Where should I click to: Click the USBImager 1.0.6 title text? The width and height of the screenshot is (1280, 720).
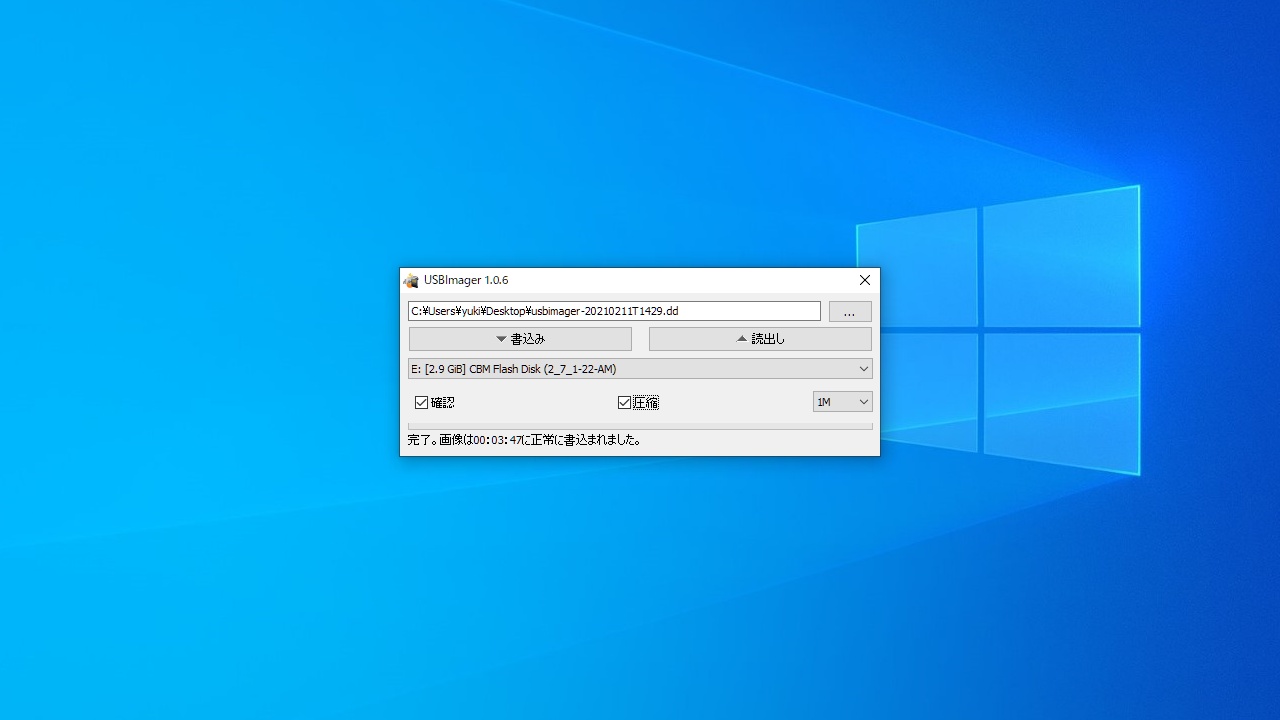tap(466, 281)
